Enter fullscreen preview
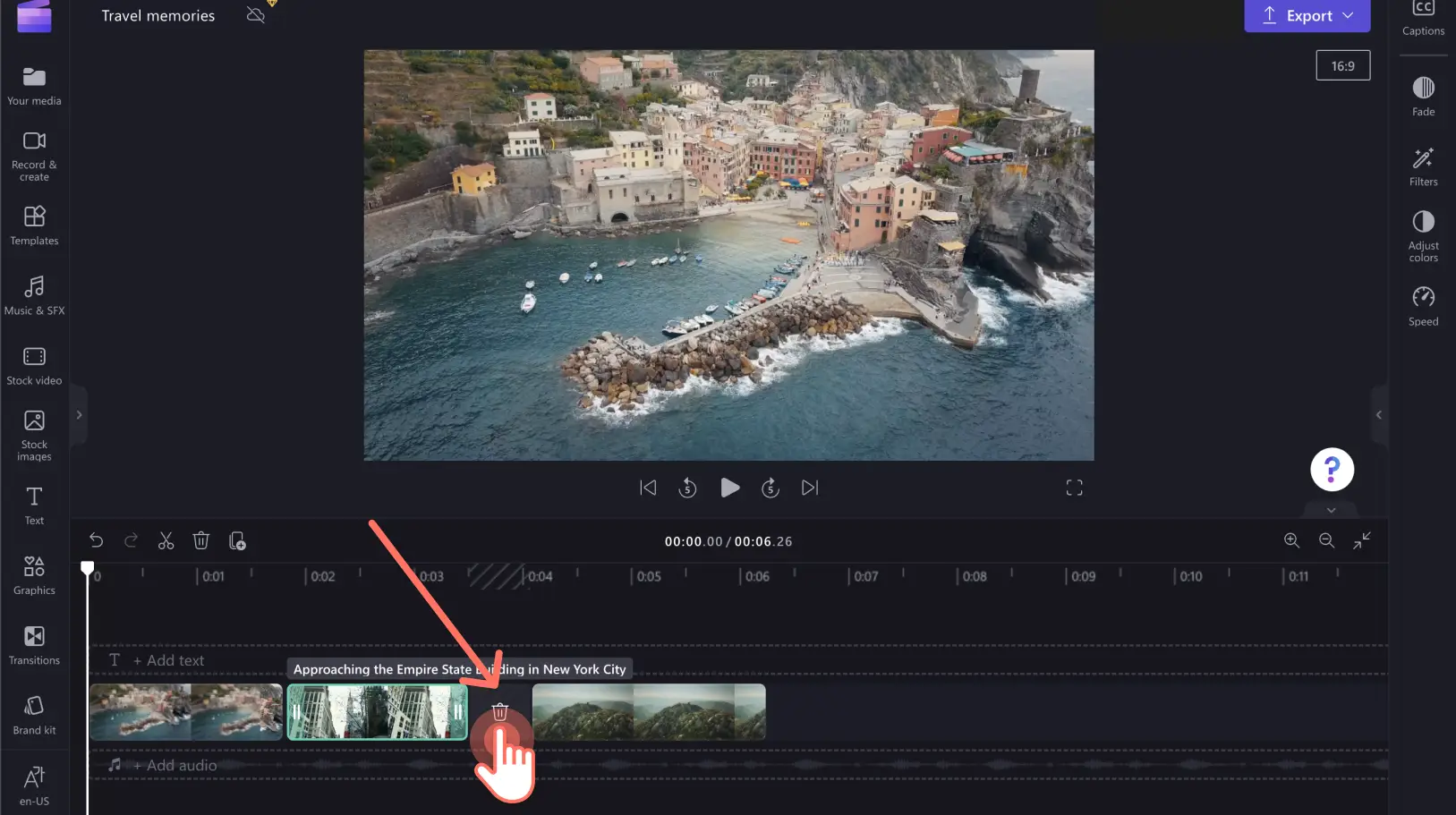This screenshot has height=815, width=1456. tap(1074, 488)
